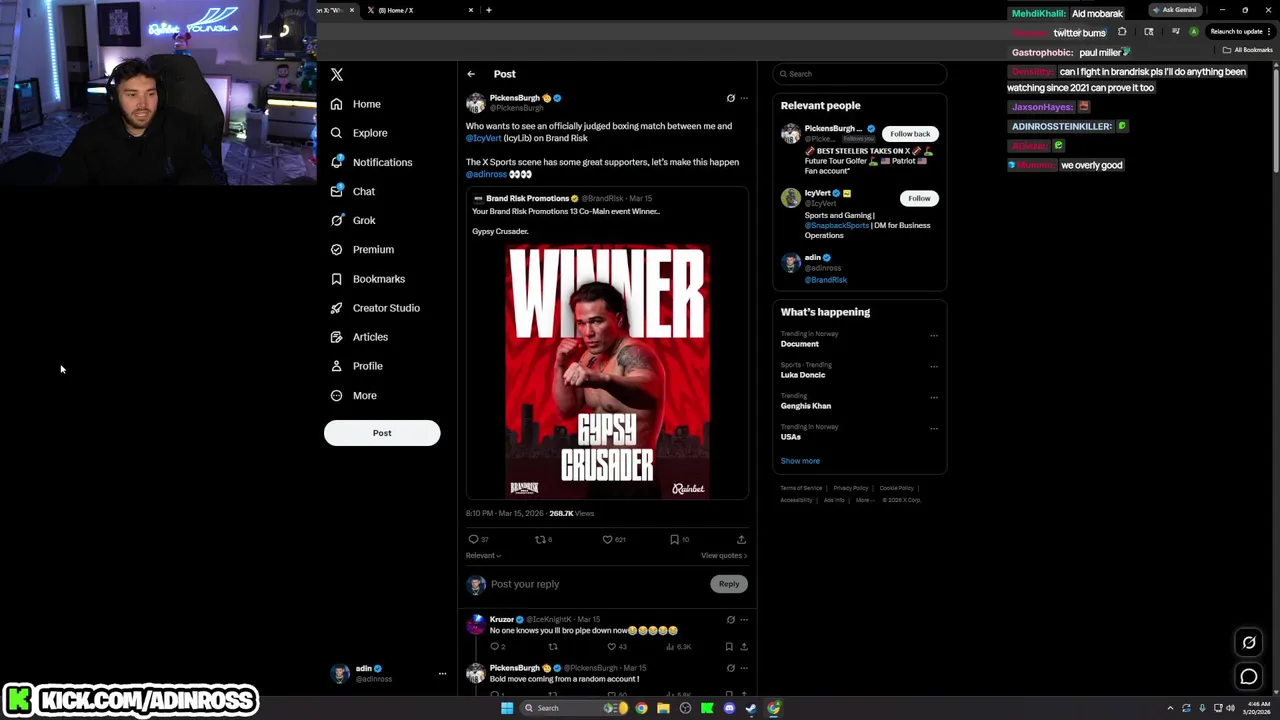Click Ask Gemini in browser
The height and width of the screenshot is (720, 1280).
tap(1174, 10)
